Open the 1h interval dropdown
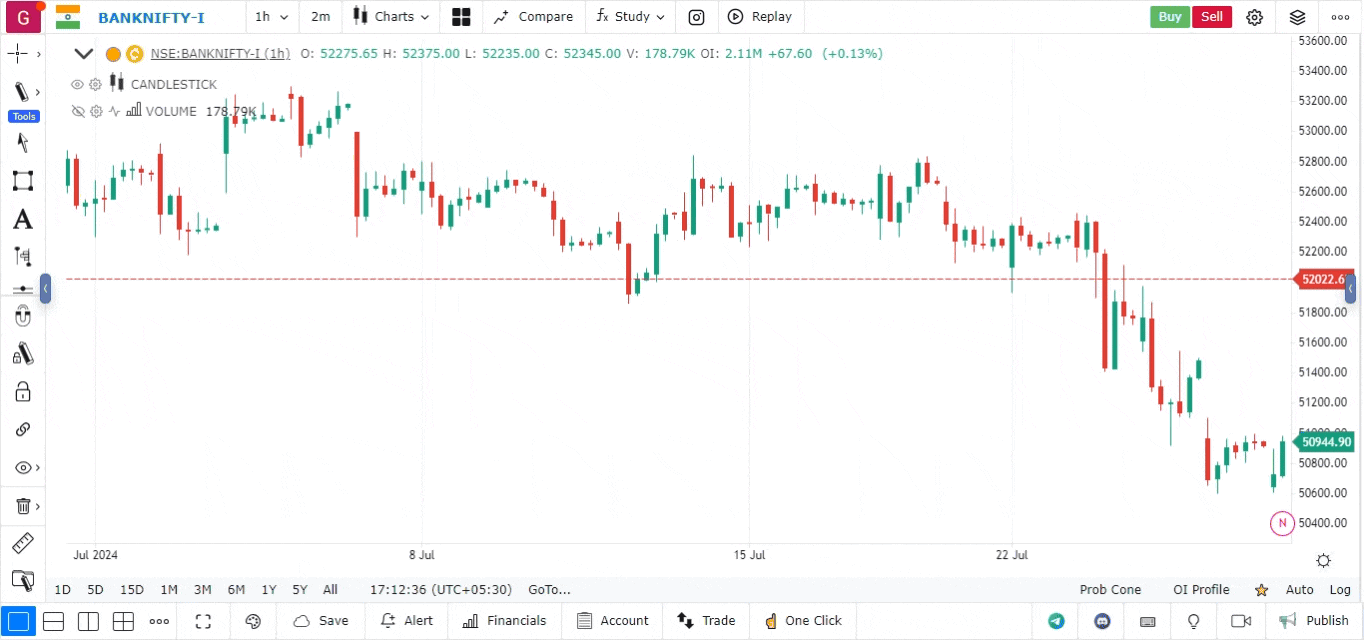Image resolution: width=1364 pixels, height=640 pixels. click(271, 17)
